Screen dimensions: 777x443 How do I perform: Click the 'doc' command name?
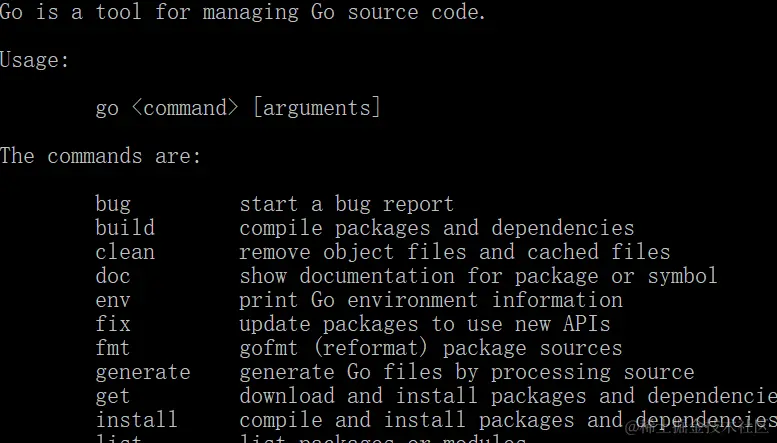(113, 276)
